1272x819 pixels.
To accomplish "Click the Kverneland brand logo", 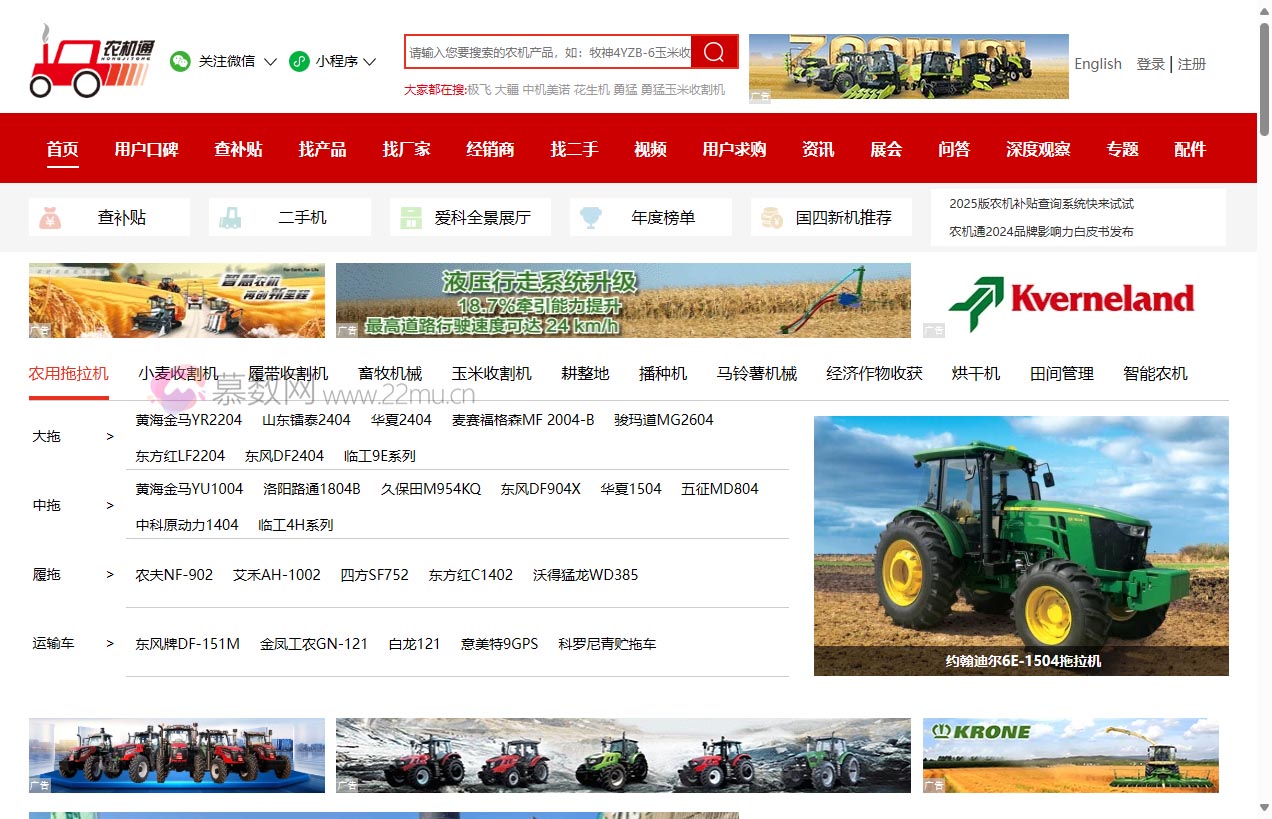I will [x=1071, y=299].
